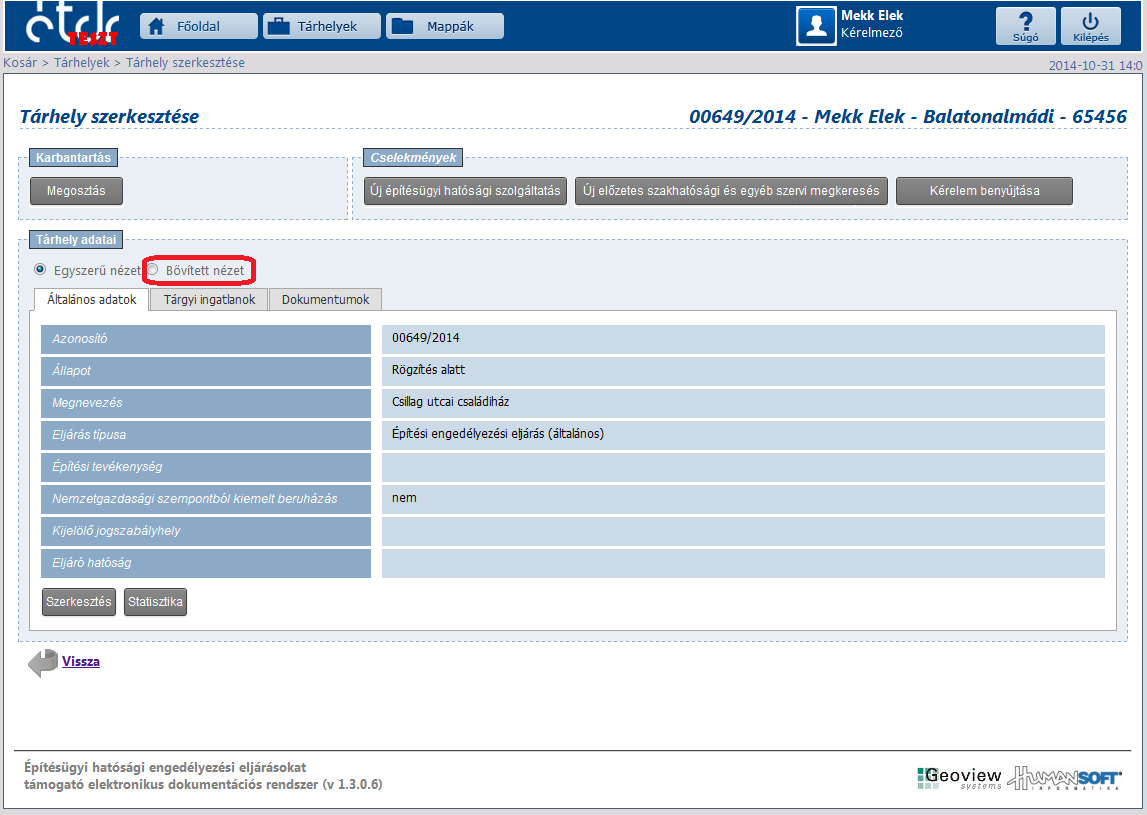Click the Geoview systems logo
The image size is (1147, 815).
pyautogui.click(x=959, y=778)
